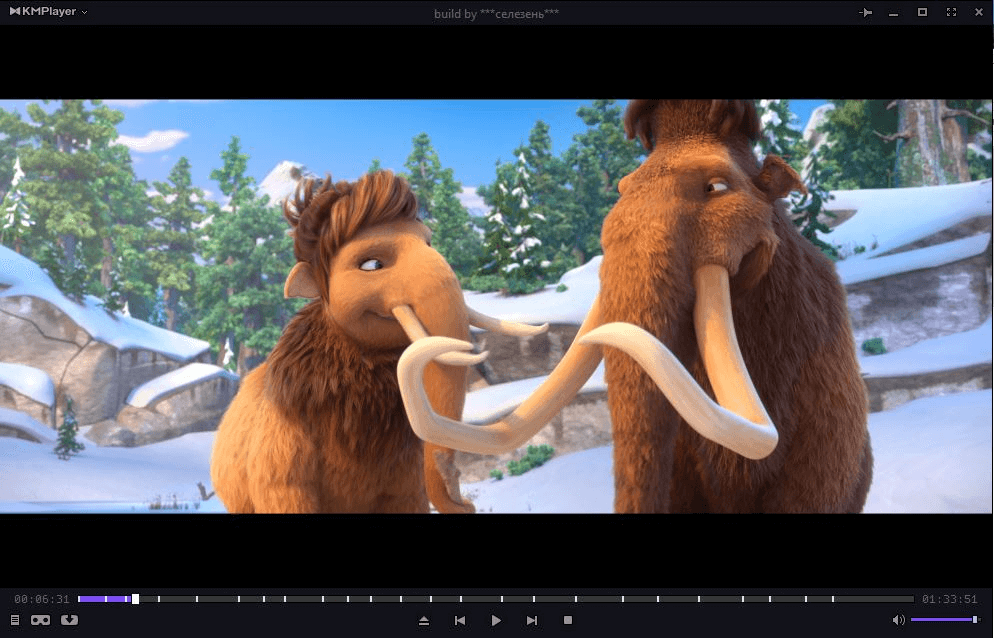Pin the player window on top
994x638 pixels.
click(865, 12)
